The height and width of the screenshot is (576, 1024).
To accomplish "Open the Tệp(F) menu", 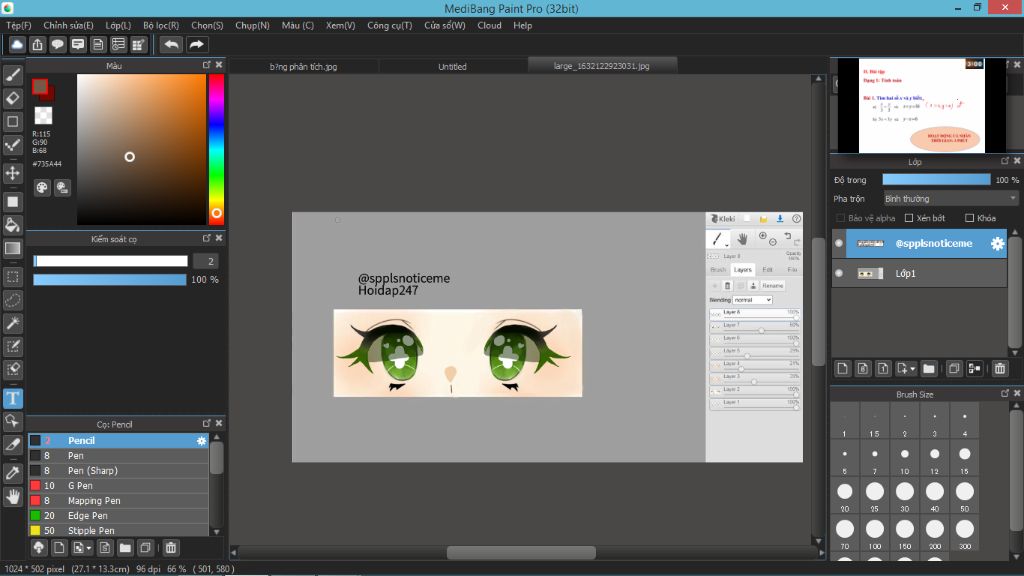I will pyautogui.click(x=18, y=25).
